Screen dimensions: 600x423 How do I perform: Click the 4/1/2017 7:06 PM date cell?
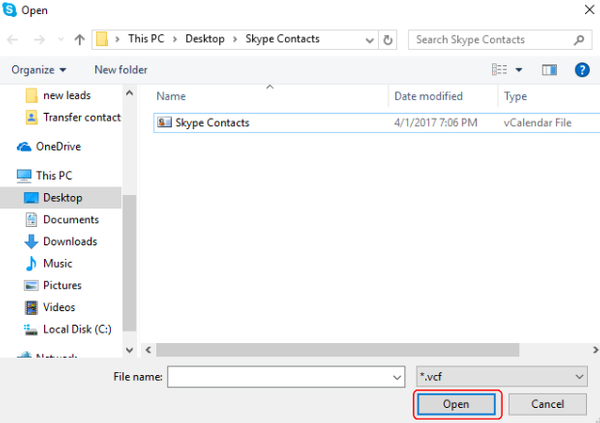point(436,123)
